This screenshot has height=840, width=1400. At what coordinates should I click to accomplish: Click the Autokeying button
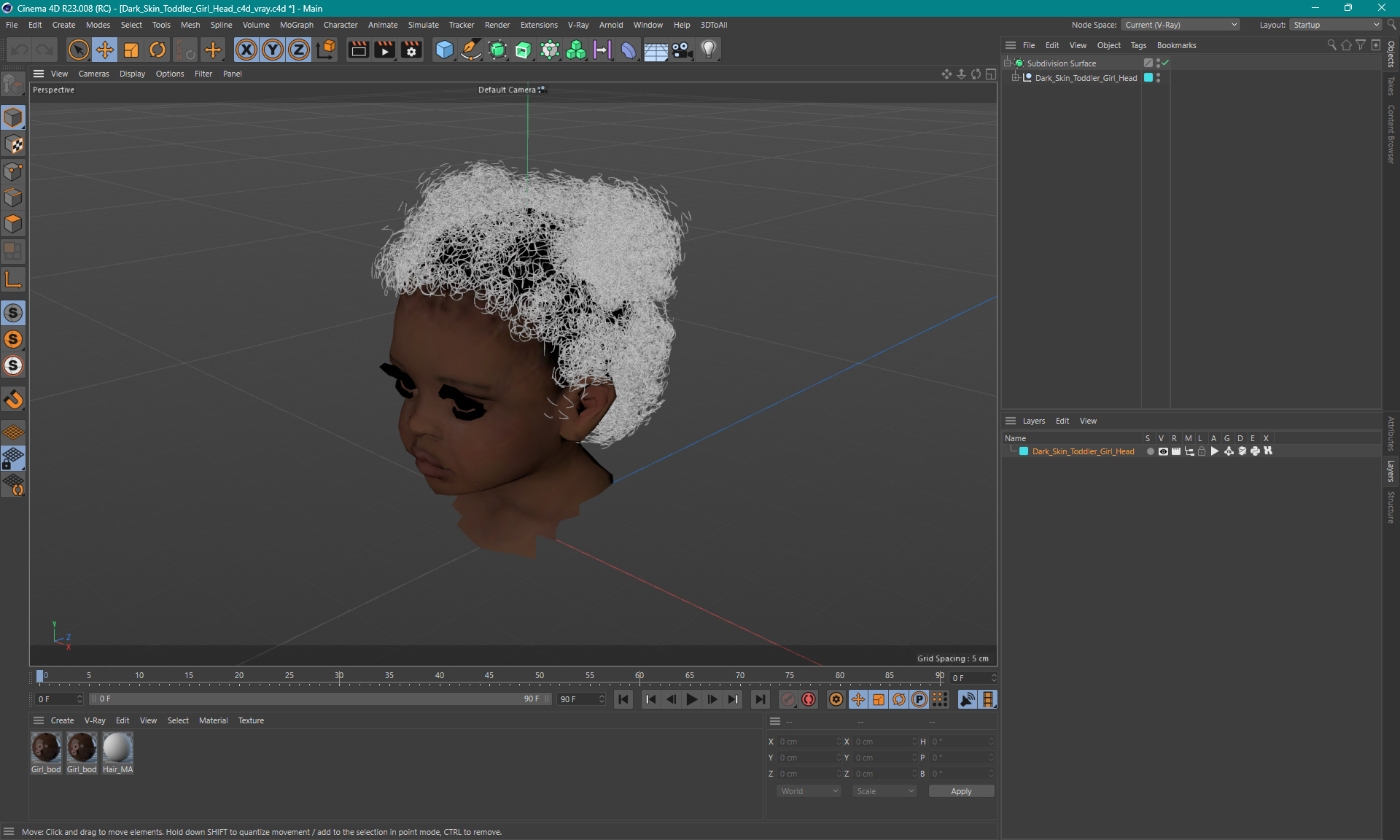pyautogui.click(x=809, y=699)
